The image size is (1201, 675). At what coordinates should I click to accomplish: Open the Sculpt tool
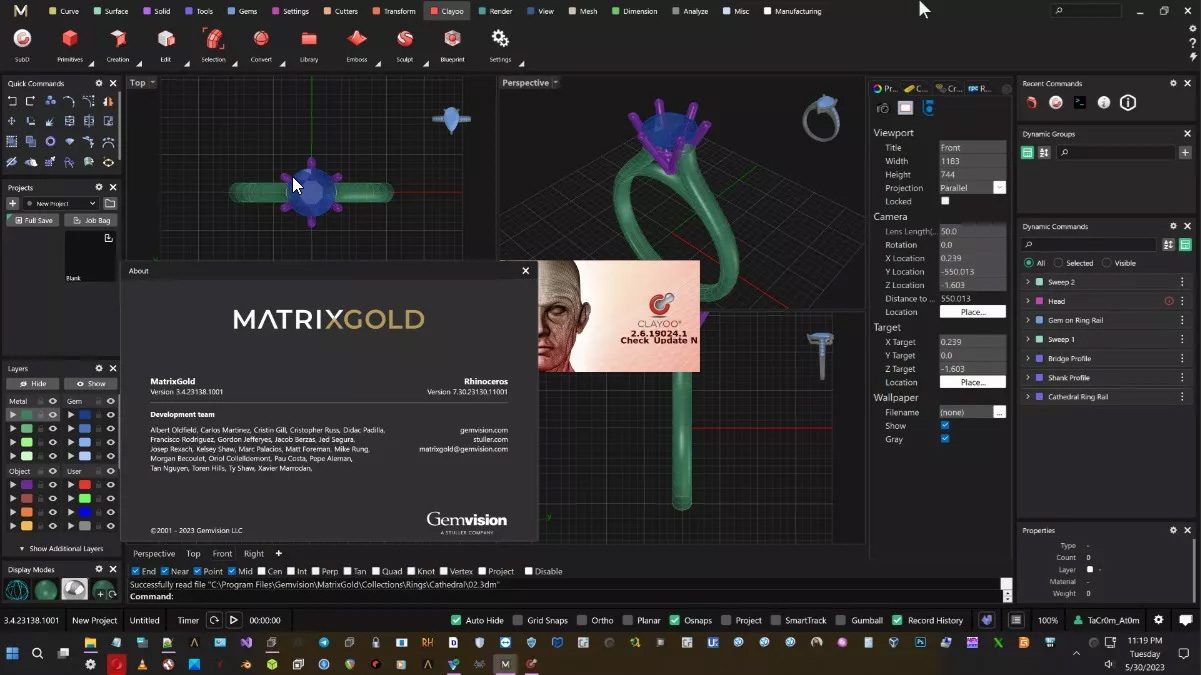tap(405, 39)
